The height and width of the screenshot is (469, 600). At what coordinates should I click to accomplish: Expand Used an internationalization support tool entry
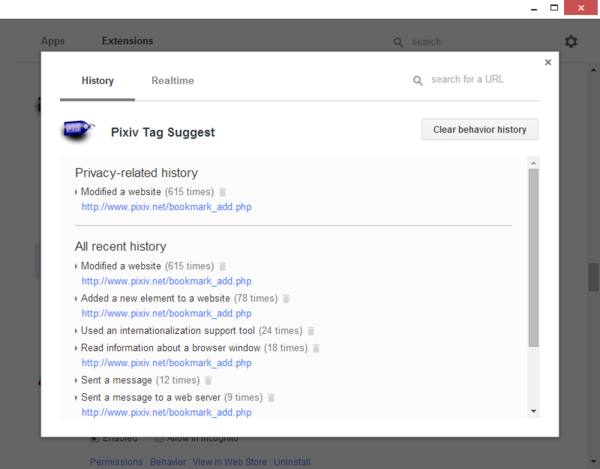pos(76,331)
